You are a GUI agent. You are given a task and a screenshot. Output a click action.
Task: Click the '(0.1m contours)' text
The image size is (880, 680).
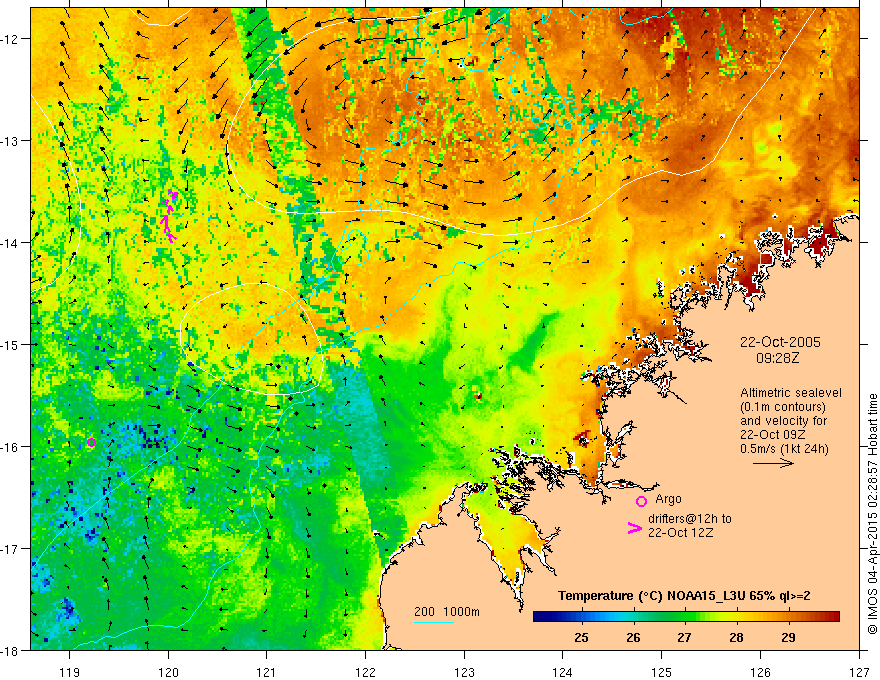coord(782,407)
